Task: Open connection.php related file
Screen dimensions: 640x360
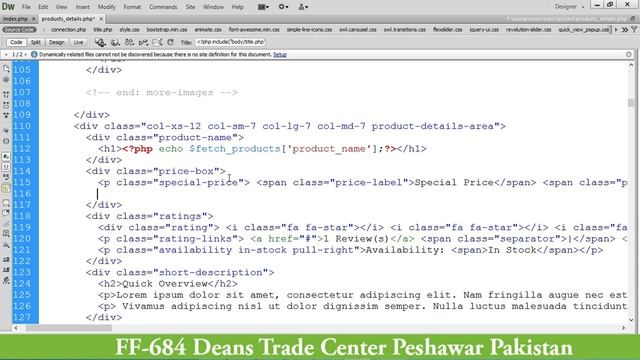Action: pyautogui.click(x=68, y=29)
